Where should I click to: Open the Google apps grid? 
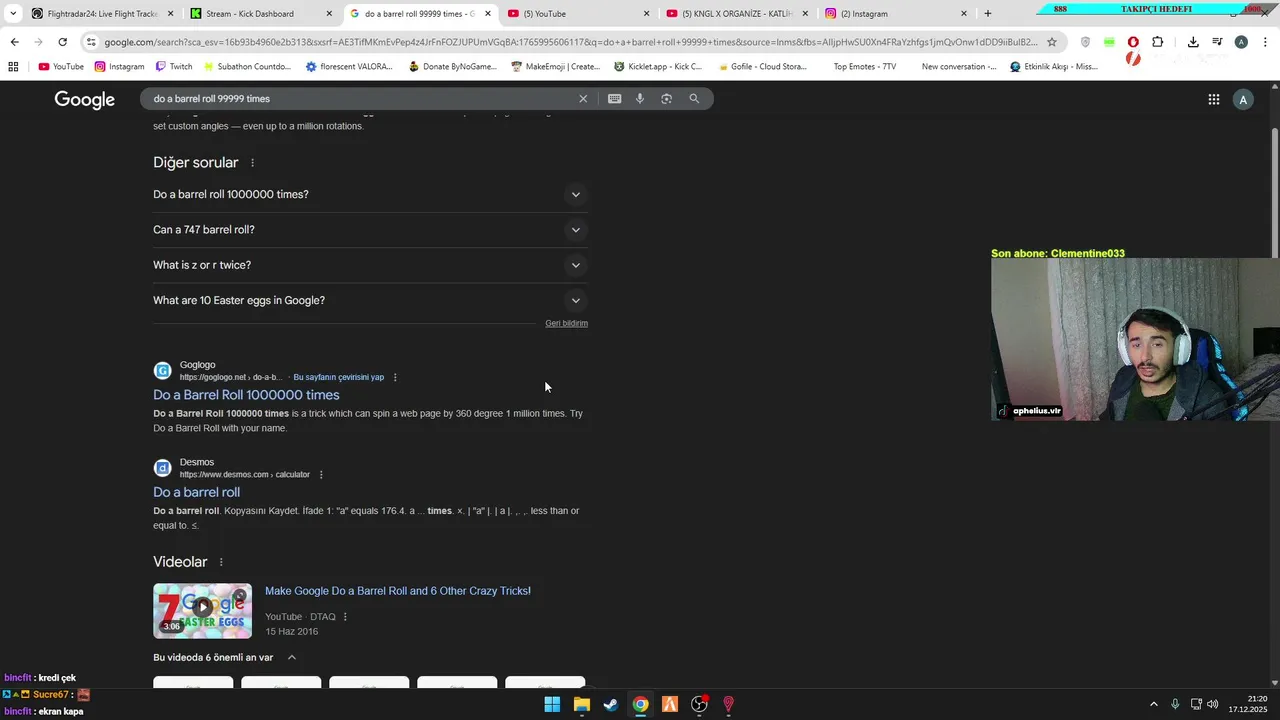click(1213, 99)
